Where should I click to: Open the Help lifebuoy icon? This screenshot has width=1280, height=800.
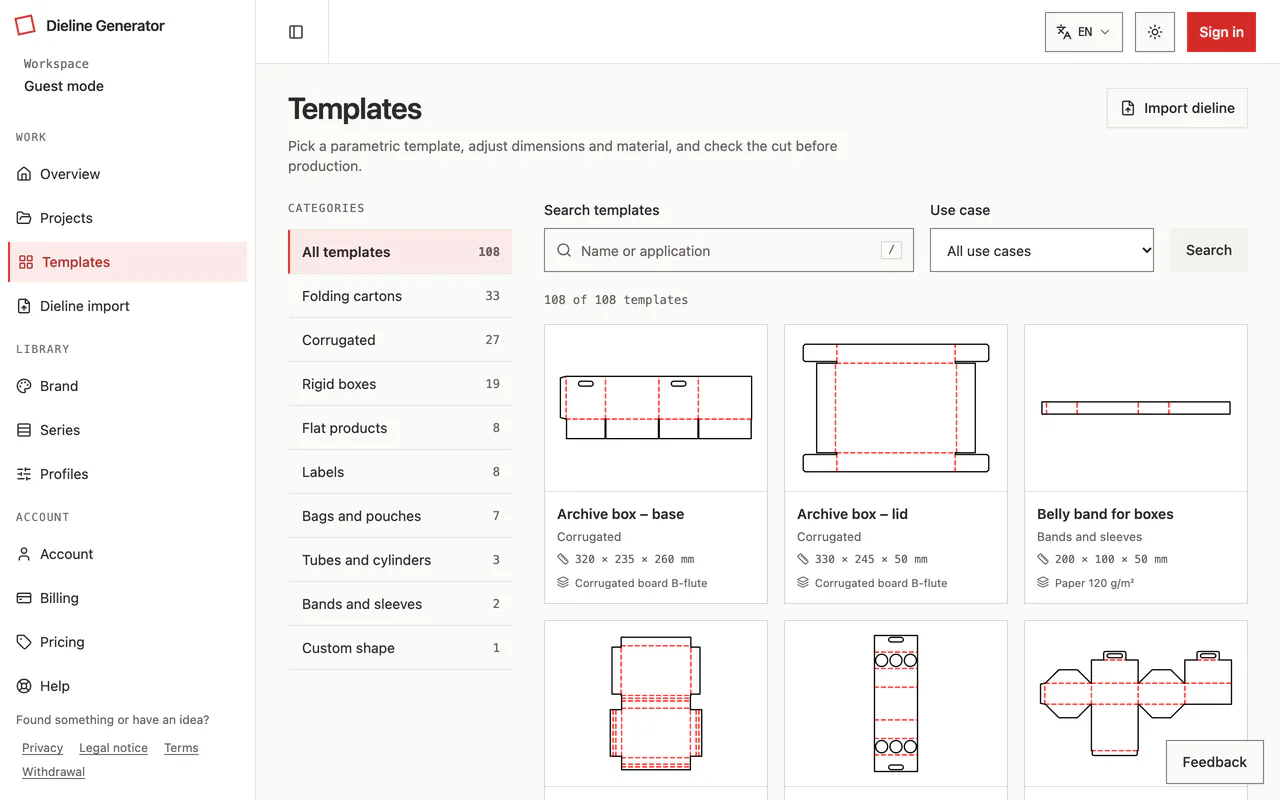click(x=24, y=686)
